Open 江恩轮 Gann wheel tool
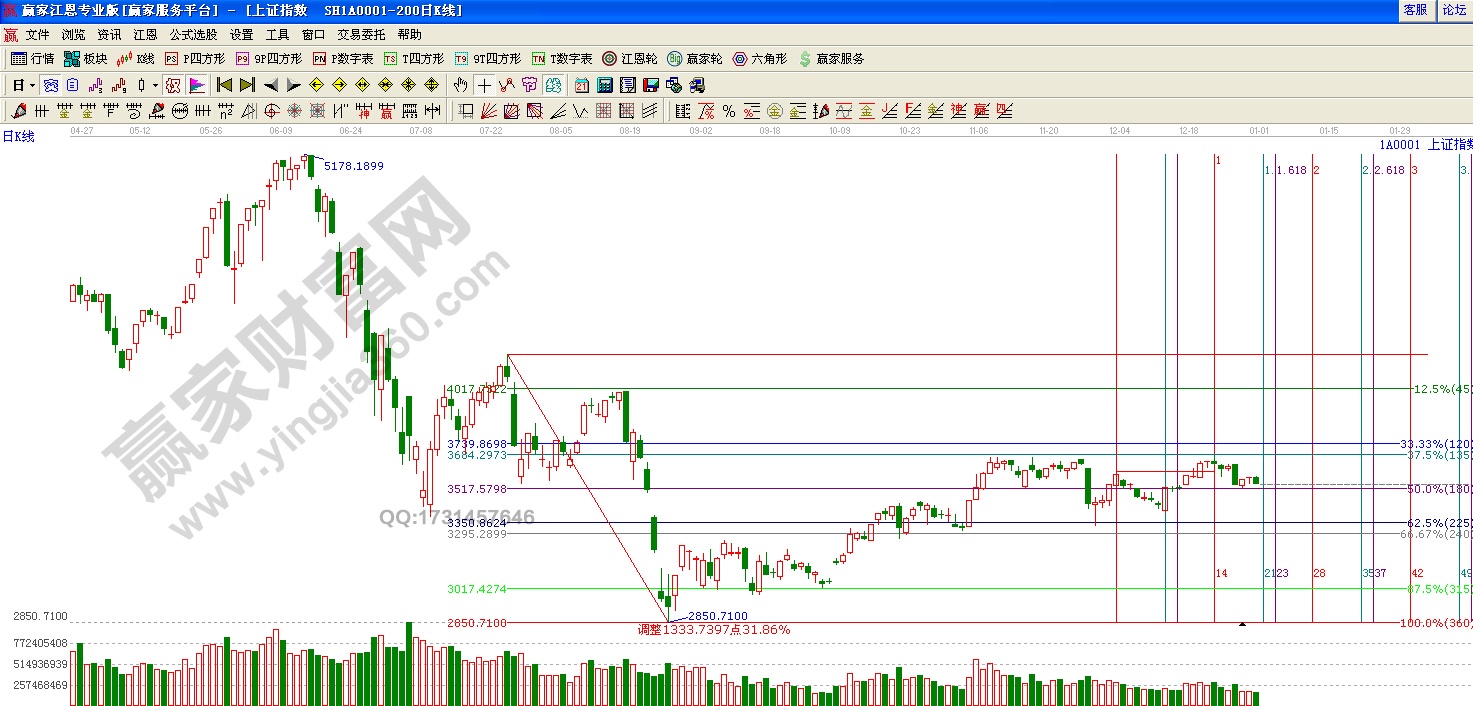 pyautogui.click(x=629, y=59)
